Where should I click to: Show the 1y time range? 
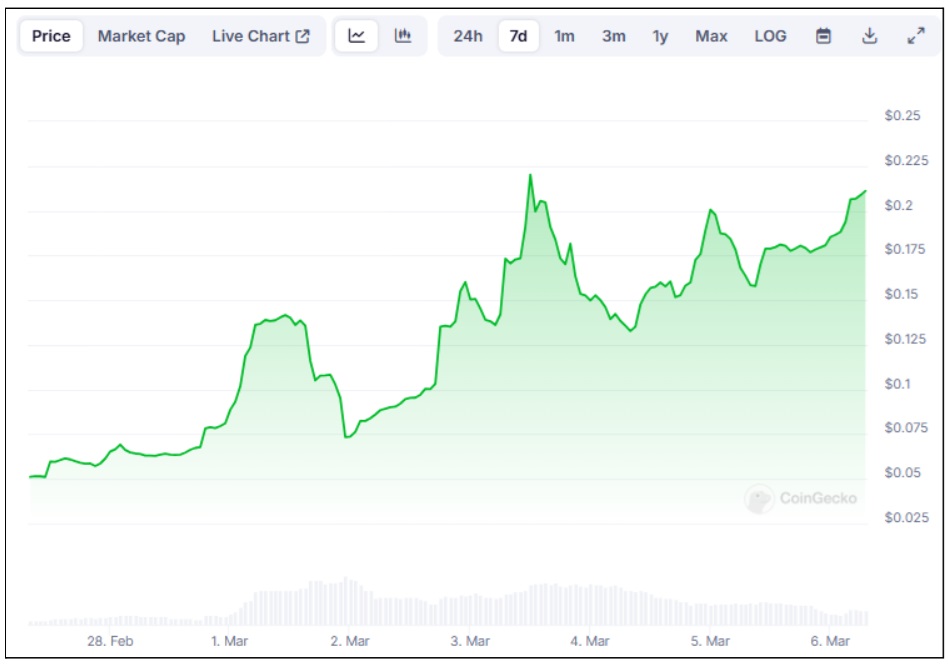pyautogui.click(x=660, y=36)
